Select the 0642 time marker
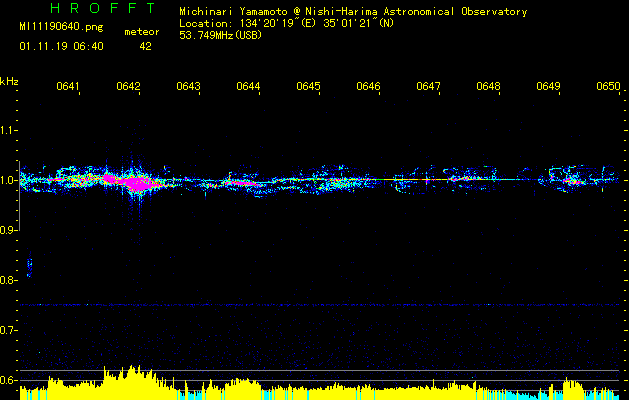 (128, 87)
